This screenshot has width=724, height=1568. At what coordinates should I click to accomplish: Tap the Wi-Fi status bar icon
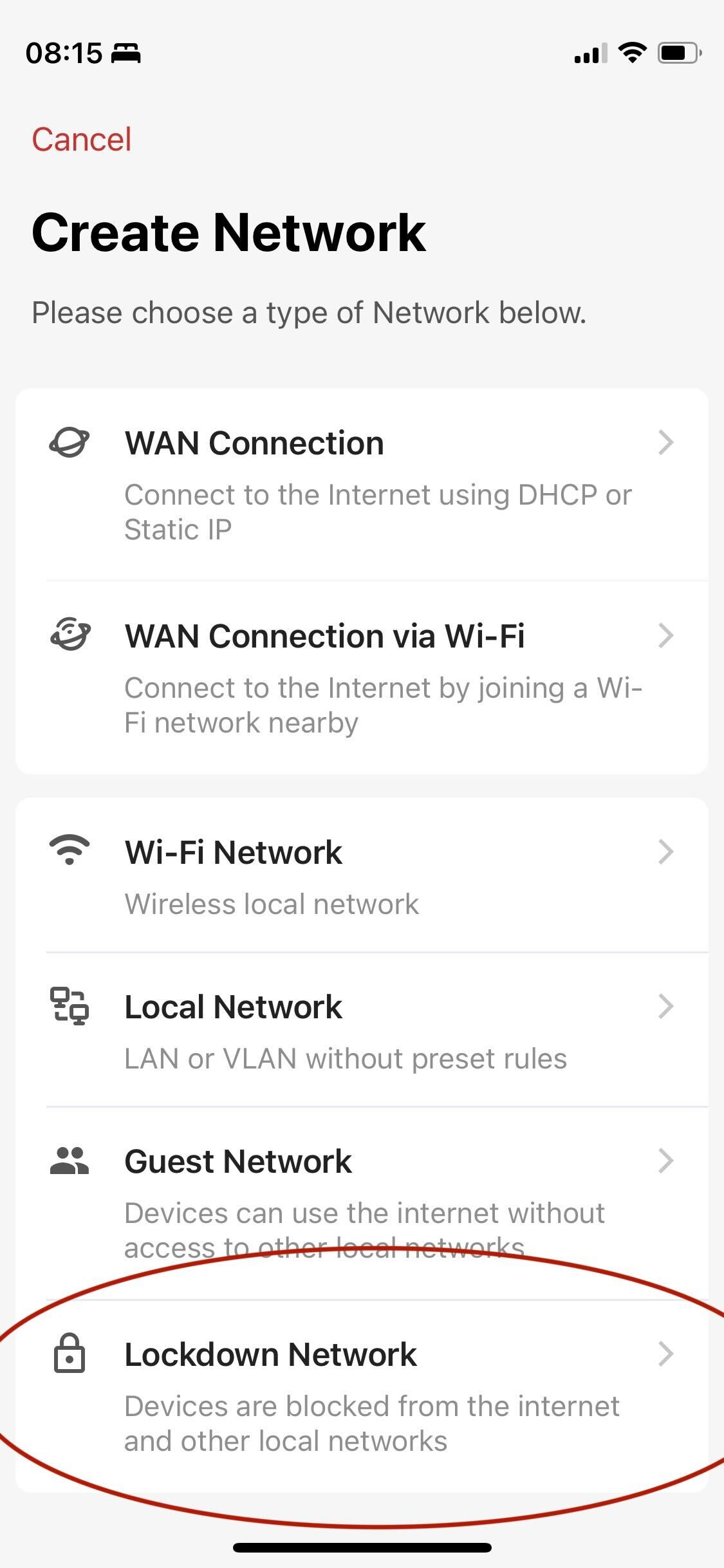click(x=632, y=52)
